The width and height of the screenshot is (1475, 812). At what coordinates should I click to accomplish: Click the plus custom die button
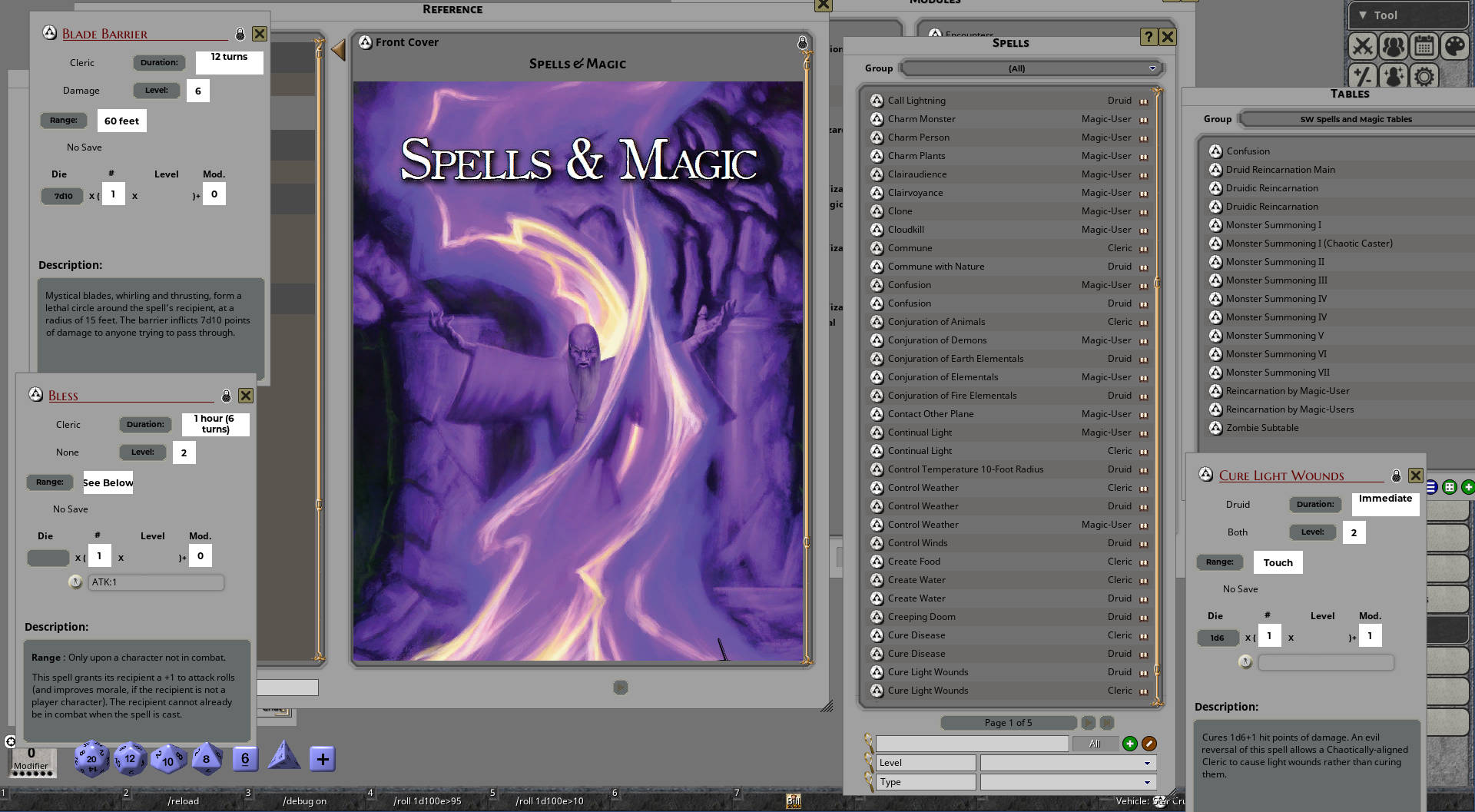click(323, 759)
